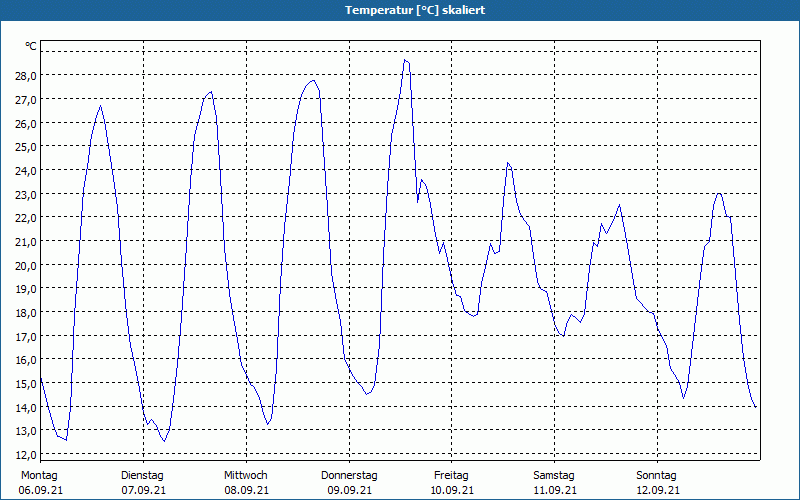Select the Donnerstag day label

click(349, 475)
